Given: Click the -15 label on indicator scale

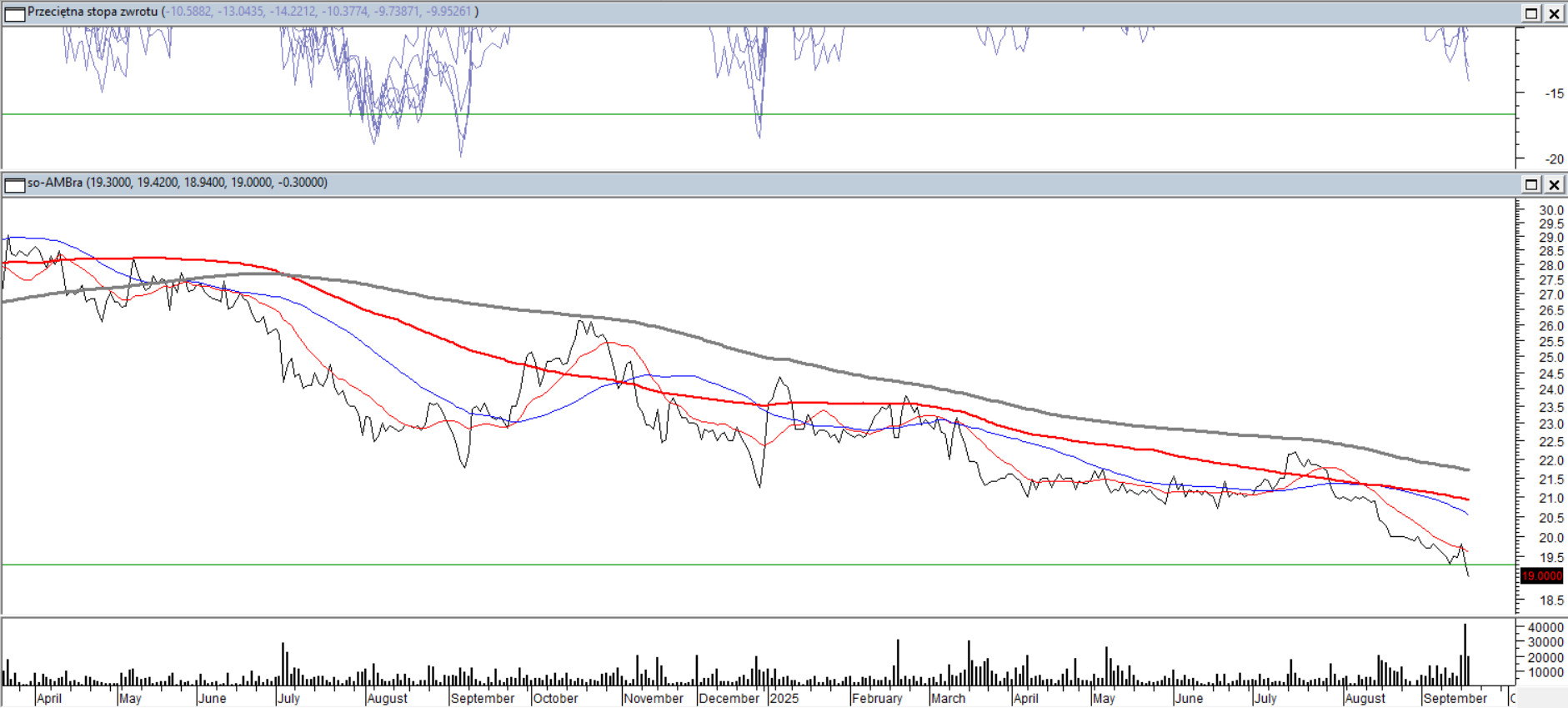Looking at the screenshot, I should point(1554,93).
